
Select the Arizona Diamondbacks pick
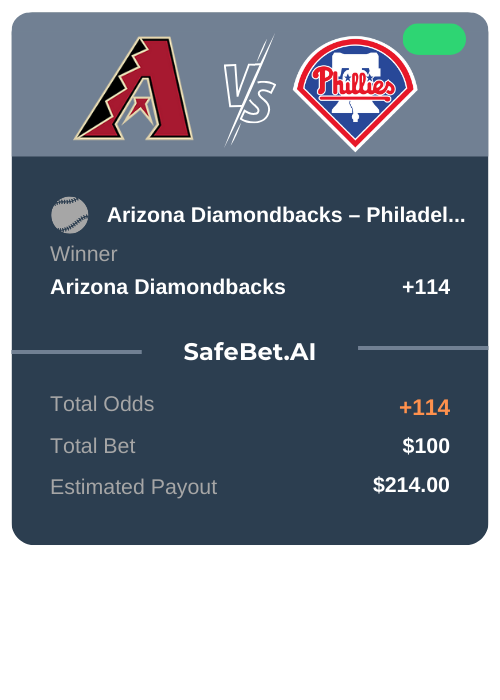(x=167, y=287)
